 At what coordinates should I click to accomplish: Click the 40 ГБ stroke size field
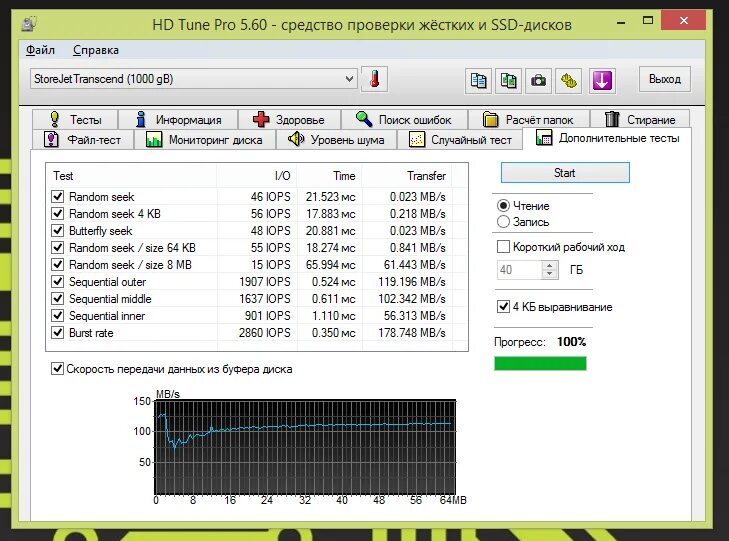click(x=519, y=270)
